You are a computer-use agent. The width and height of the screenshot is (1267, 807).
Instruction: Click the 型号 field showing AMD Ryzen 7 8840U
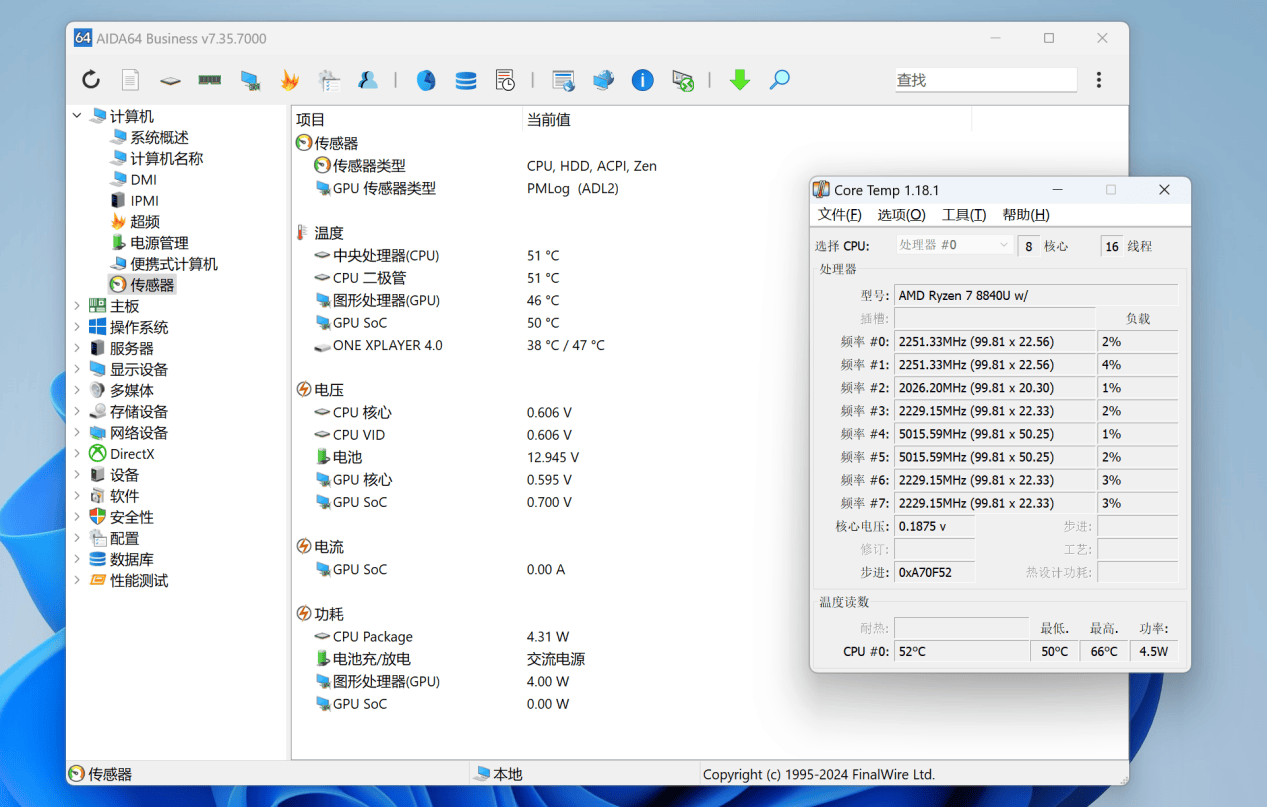point(1036,295)
